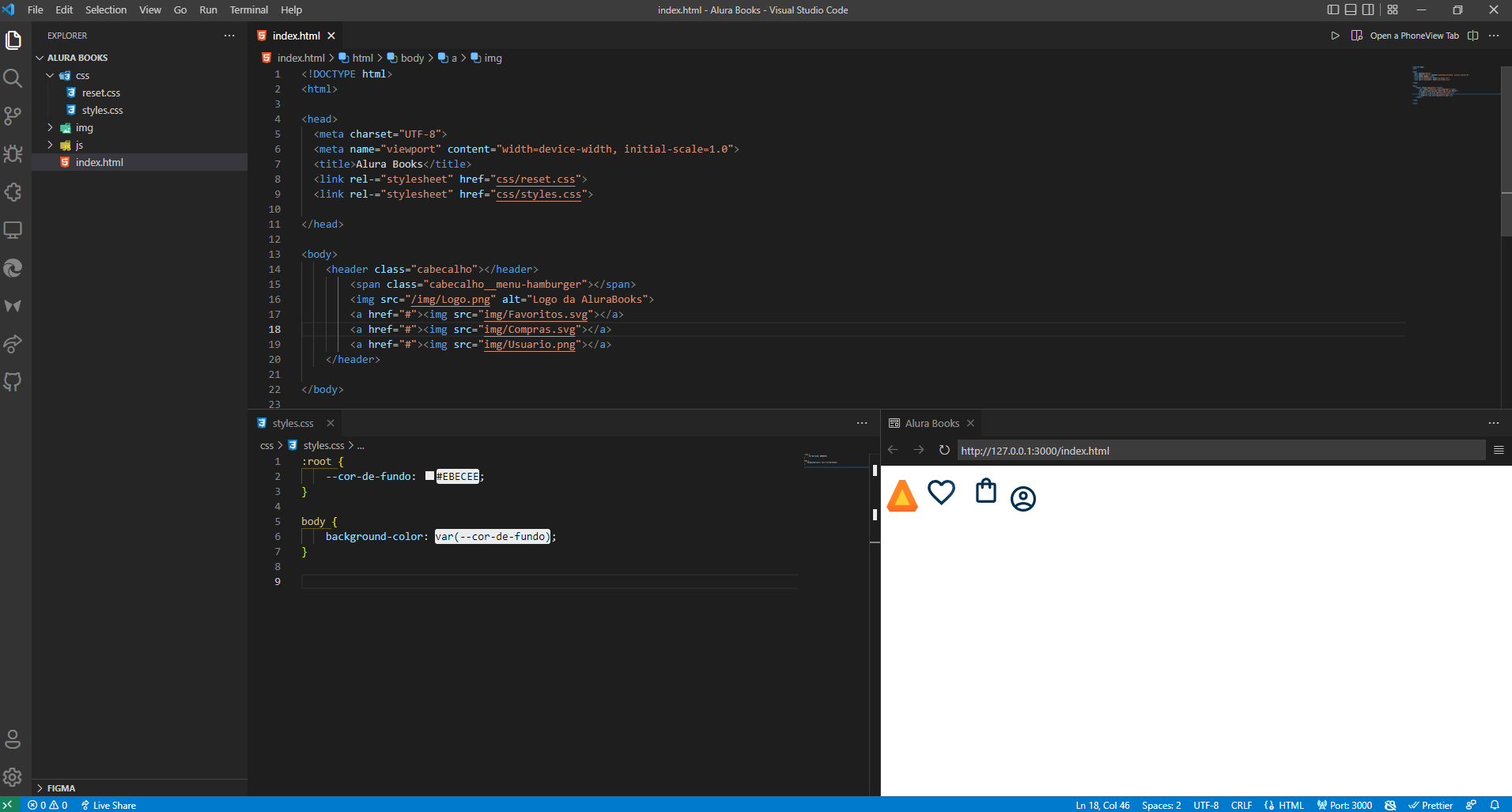Open more actions for index.html editor

pyautogui.click(x=1494, y=36)
